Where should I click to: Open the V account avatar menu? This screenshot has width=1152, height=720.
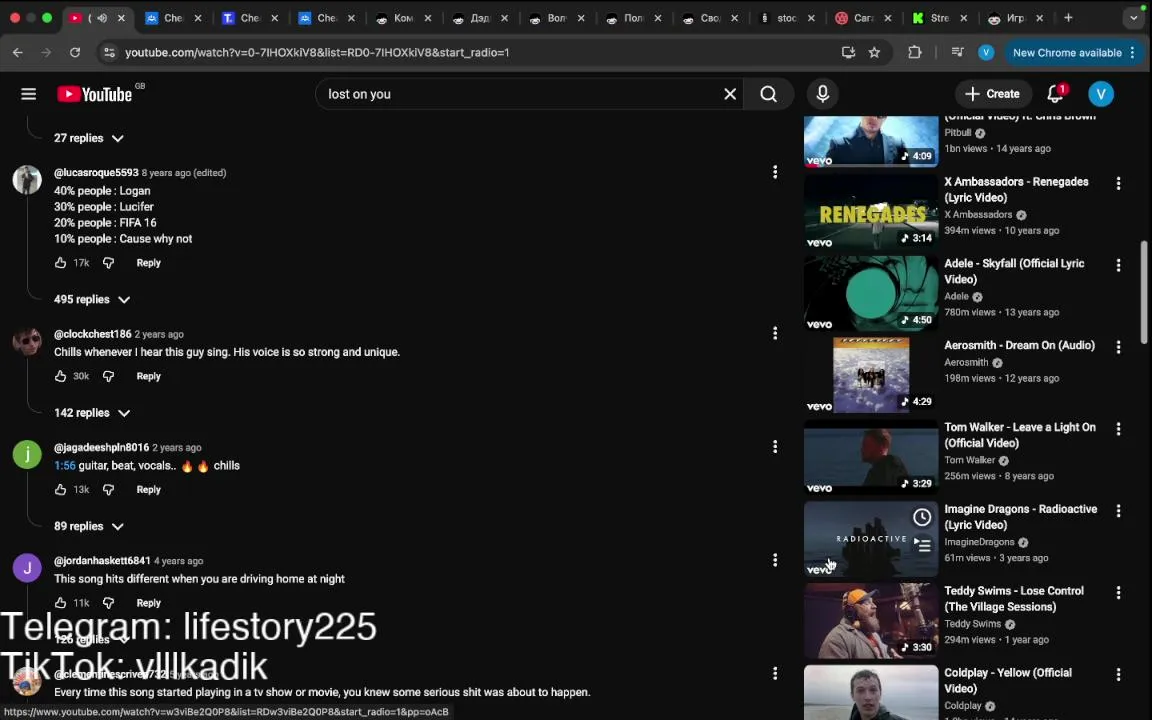pos(1101,93)
